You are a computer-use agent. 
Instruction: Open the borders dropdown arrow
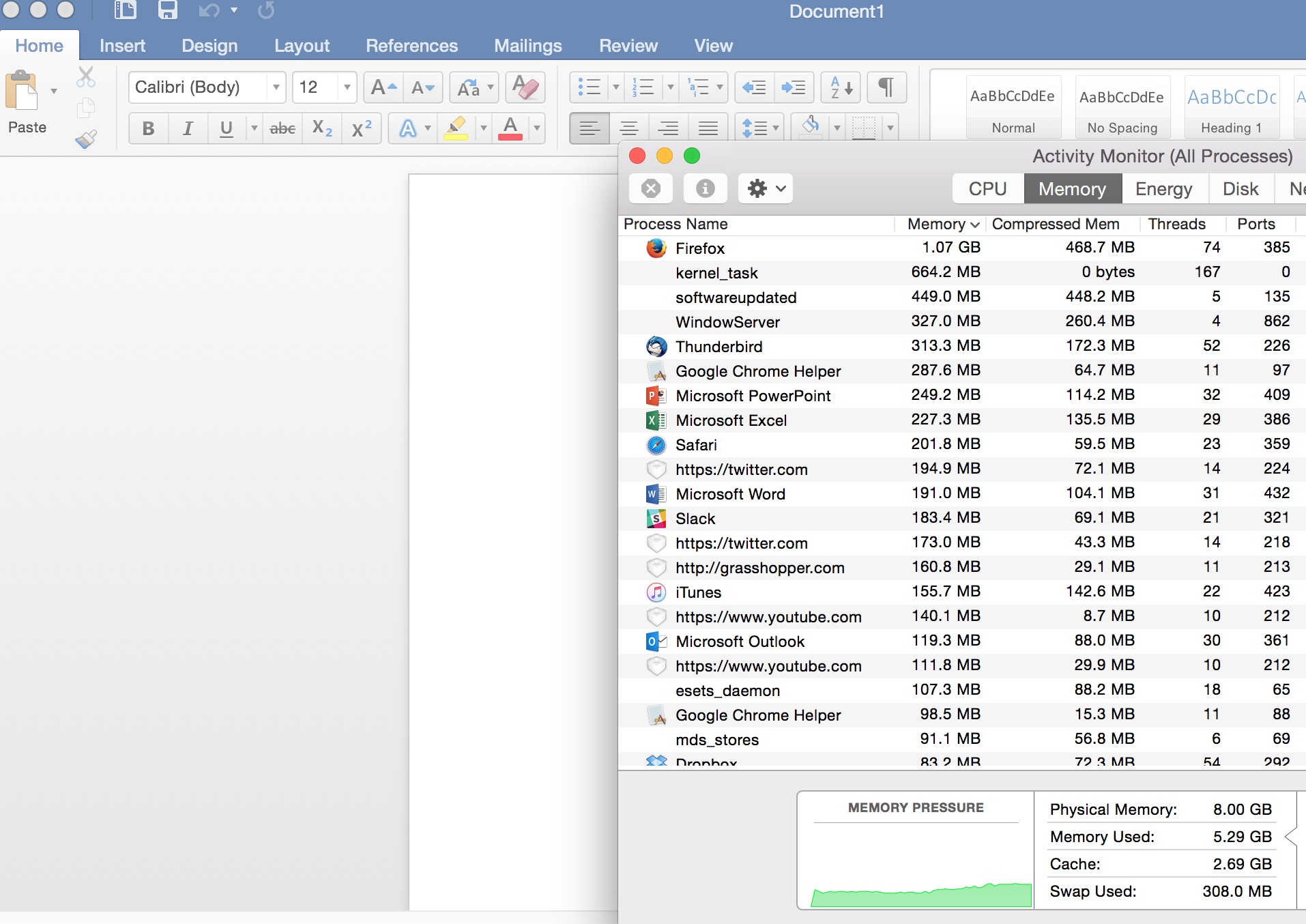(890, 128)
